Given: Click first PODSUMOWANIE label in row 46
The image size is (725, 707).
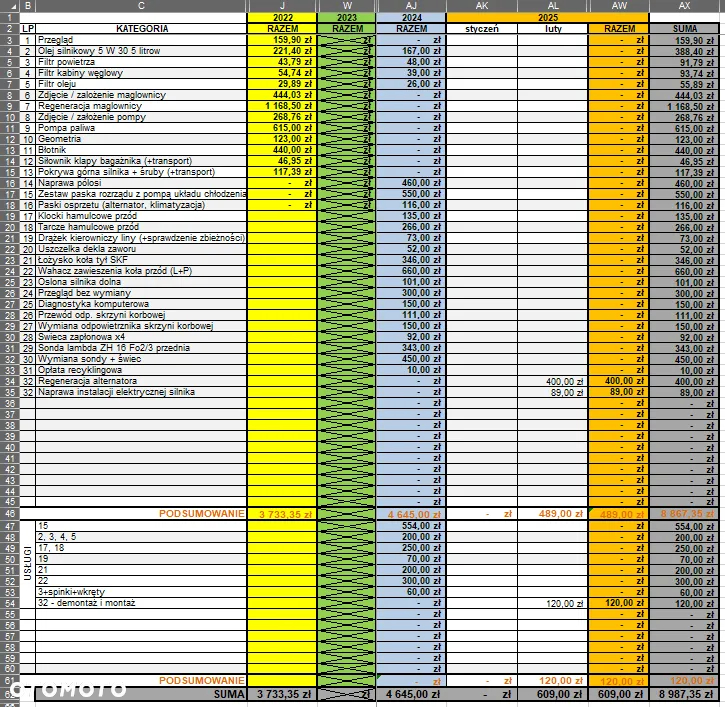Looking at the screenshot, I should click(x=202, y=513).
